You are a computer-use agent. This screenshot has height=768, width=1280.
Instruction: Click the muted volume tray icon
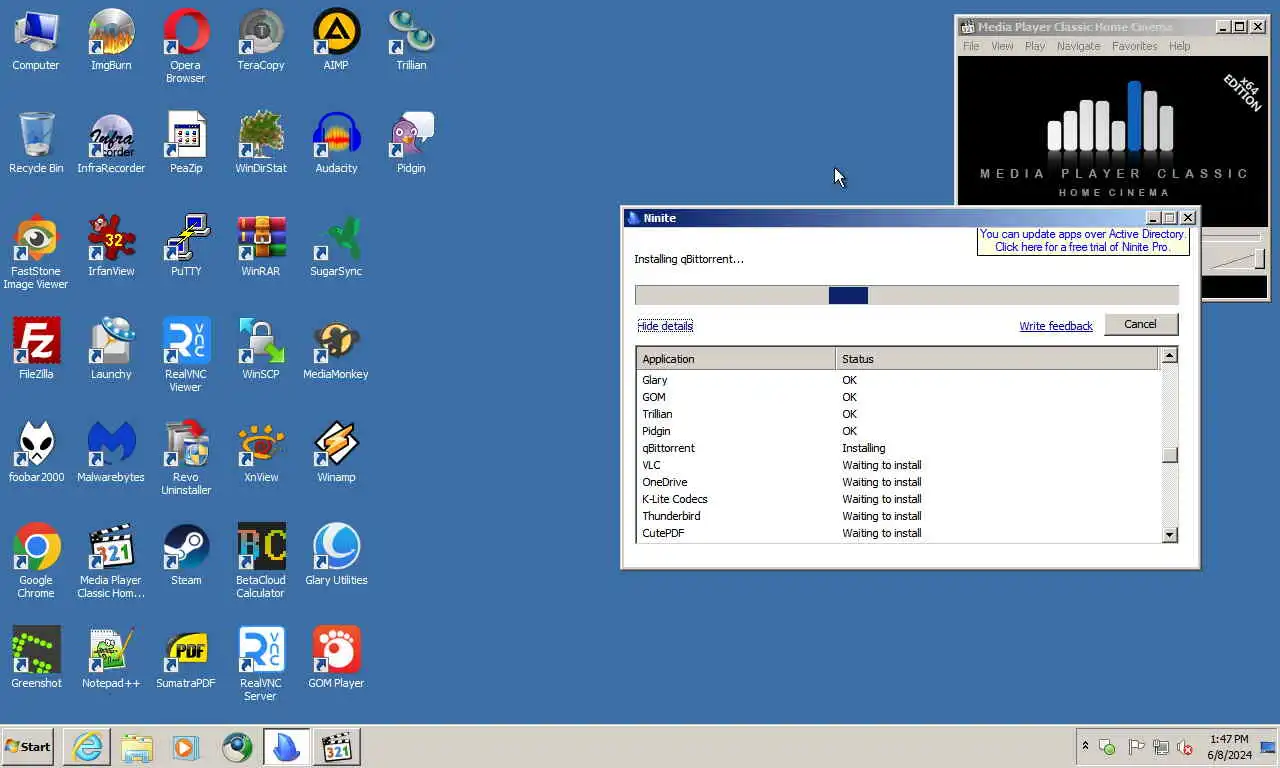(x=1185, y=747)
